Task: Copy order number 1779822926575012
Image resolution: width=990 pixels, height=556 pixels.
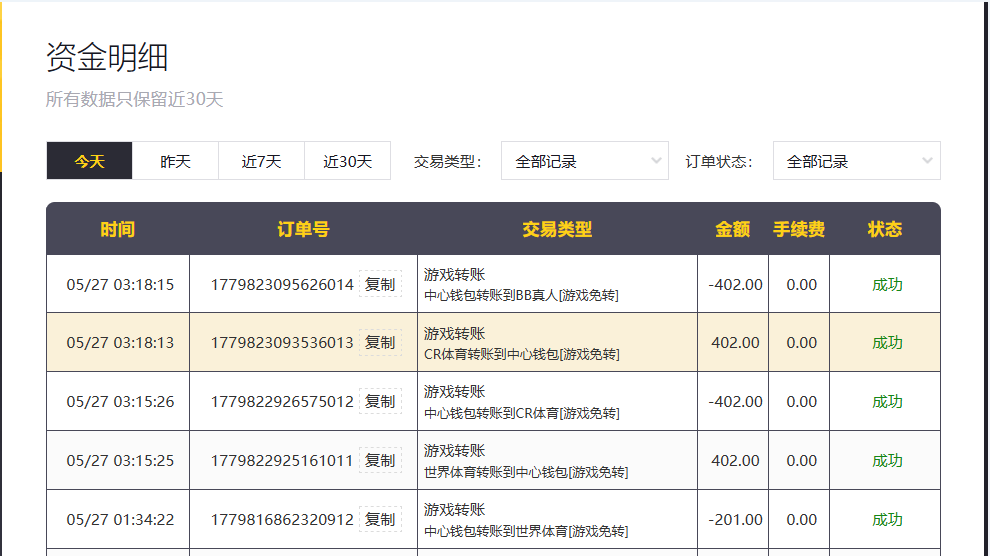Action: pyautogui.click(x=380, y=401)
